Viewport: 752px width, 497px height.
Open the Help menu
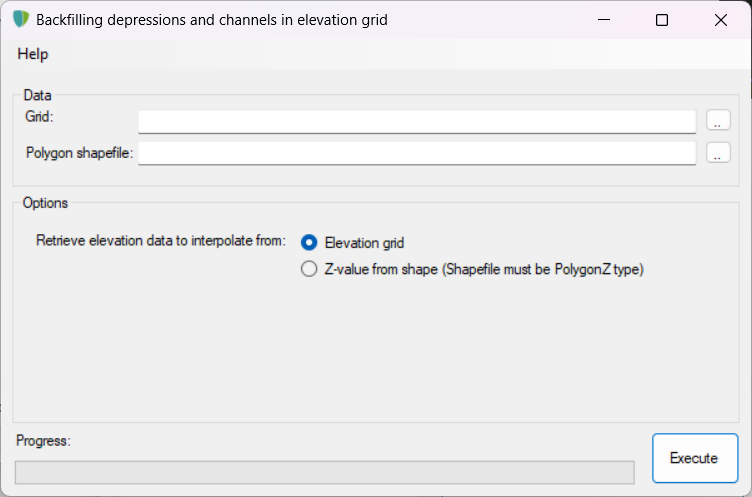33,54
